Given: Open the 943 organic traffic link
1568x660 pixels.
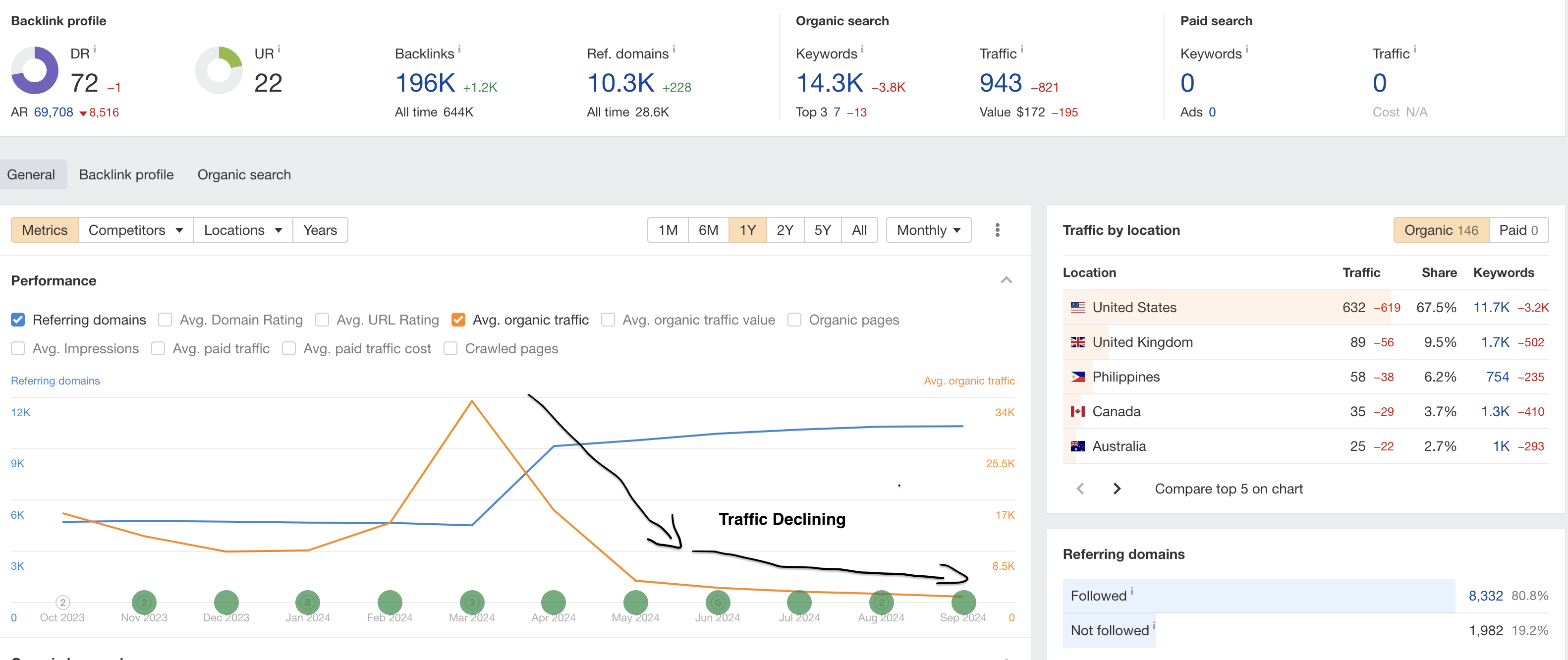Looking at the screenshot, I should point(1001,83).
